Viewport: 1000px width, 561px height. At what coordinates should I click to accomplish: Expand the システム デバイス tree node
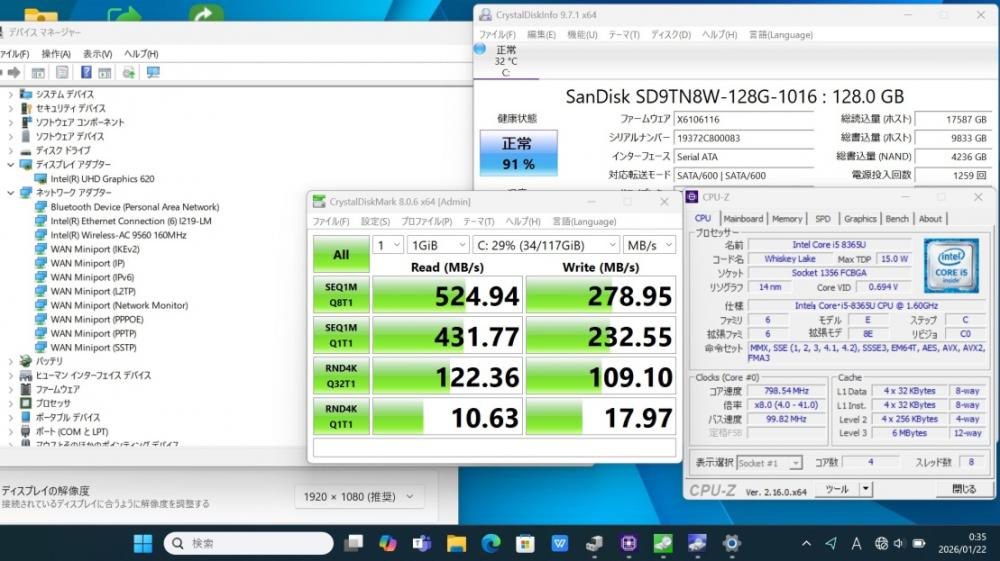point(10,94)
